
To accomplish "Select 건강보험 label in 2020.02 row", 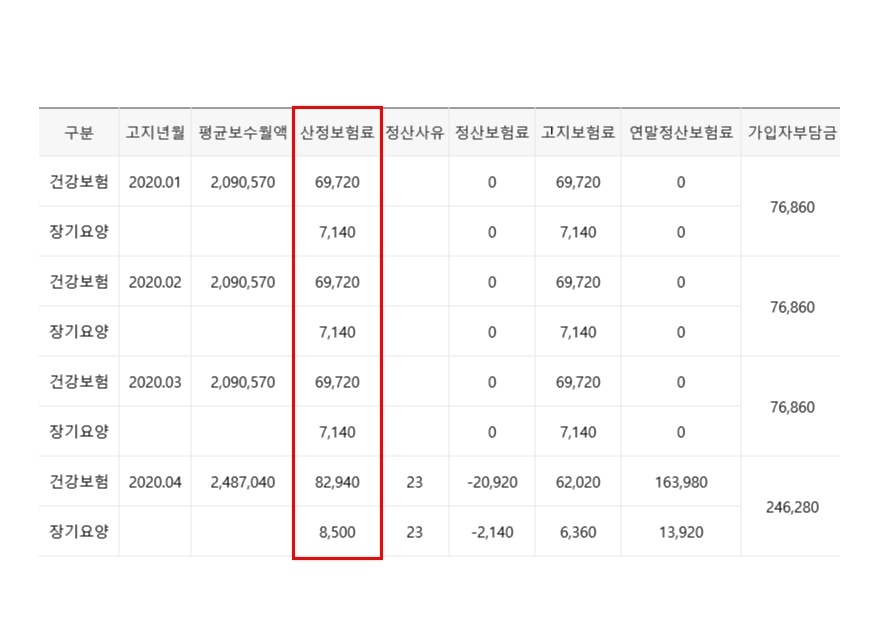I will point(79,282).
